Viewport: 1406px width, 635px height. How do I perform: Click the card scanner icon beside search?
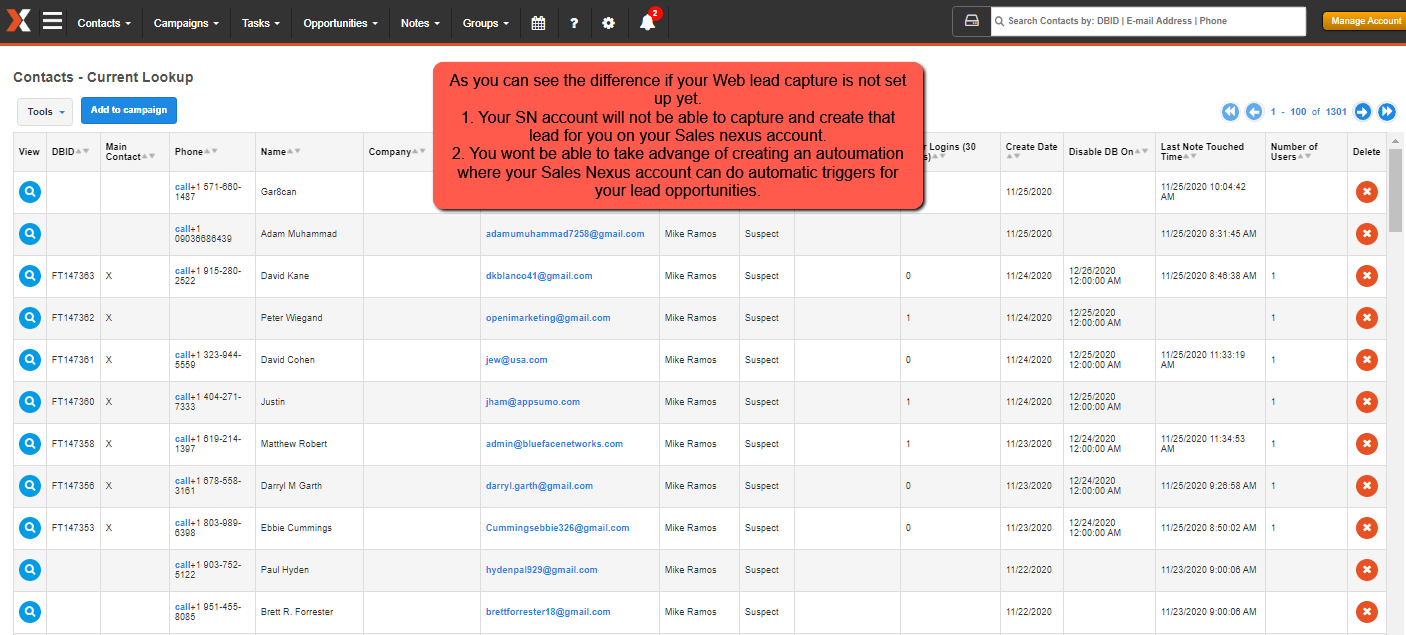971,21
